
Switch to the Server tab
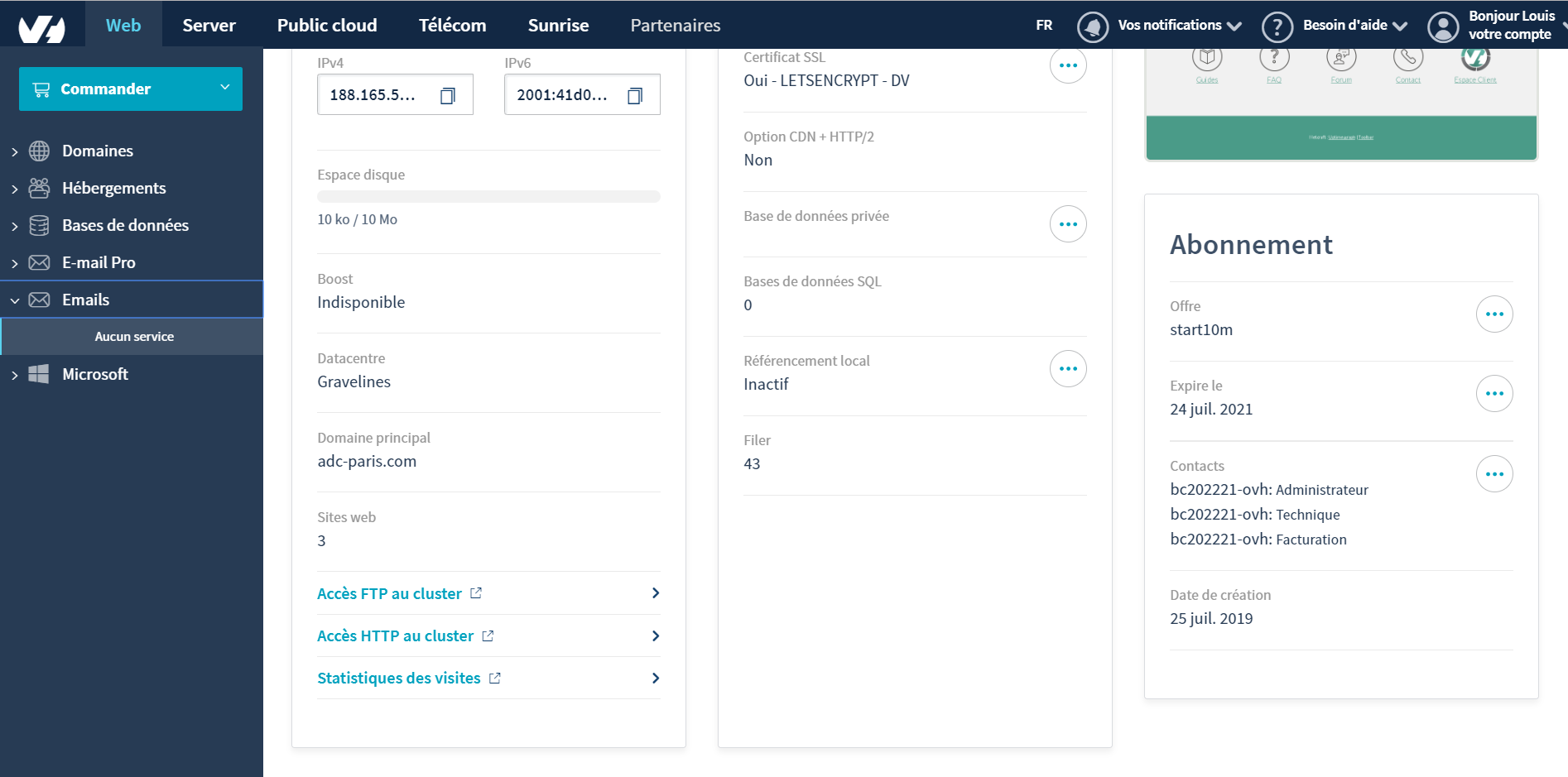pos(209,26)
